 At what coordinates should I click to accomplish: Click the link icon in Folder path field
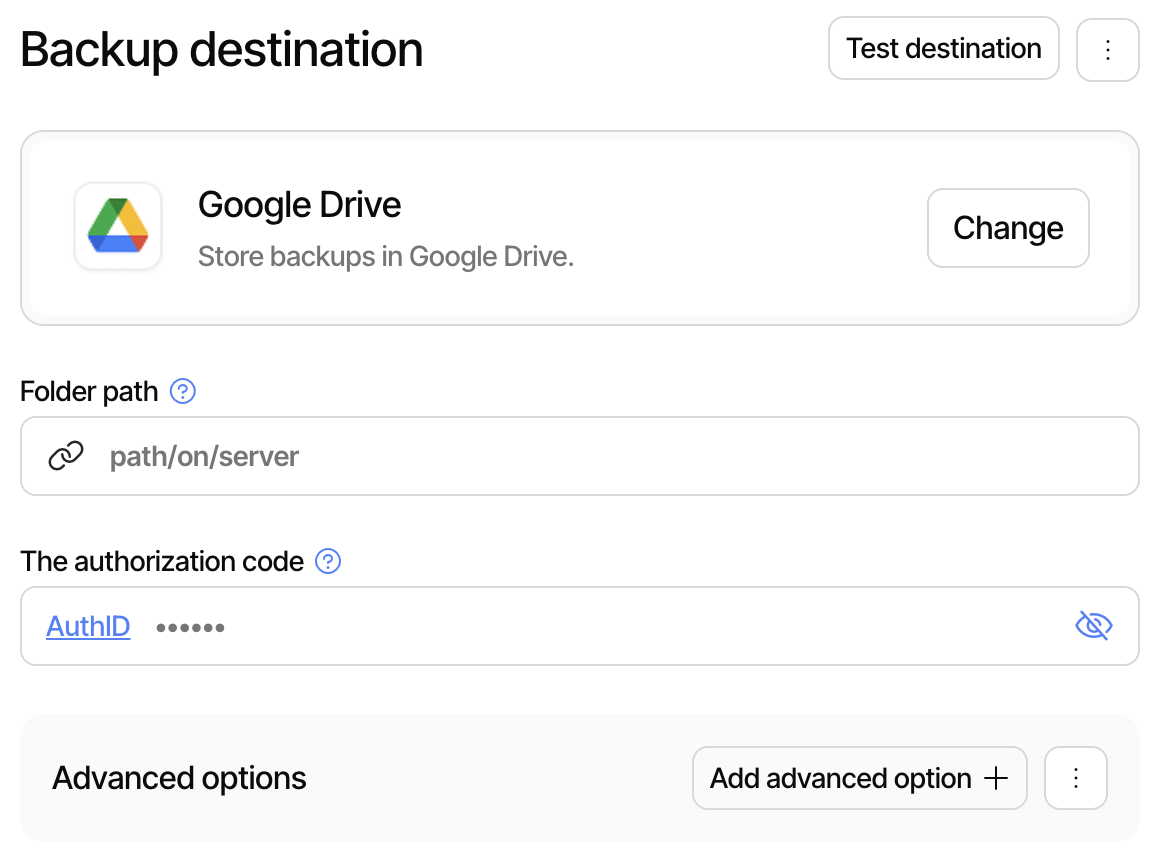(66, 455)
